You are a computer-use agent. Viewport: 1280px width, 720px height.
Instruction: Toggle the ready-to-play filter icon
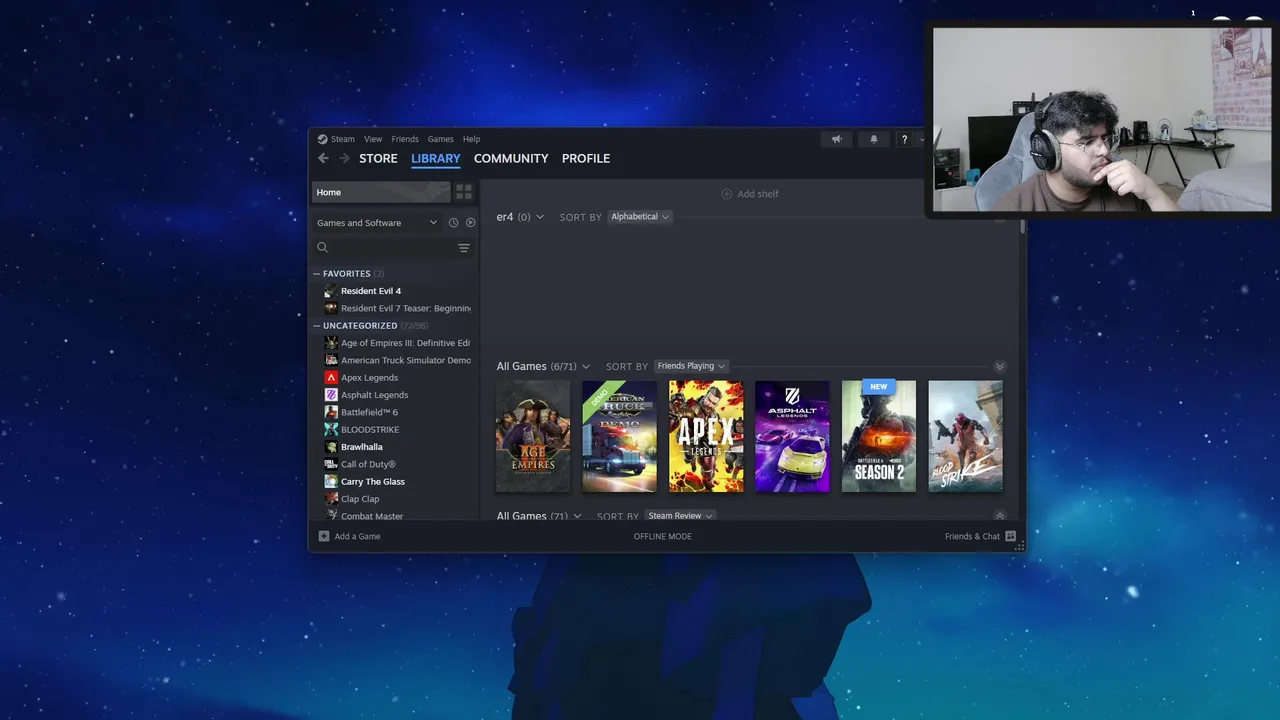click(470, 223)
